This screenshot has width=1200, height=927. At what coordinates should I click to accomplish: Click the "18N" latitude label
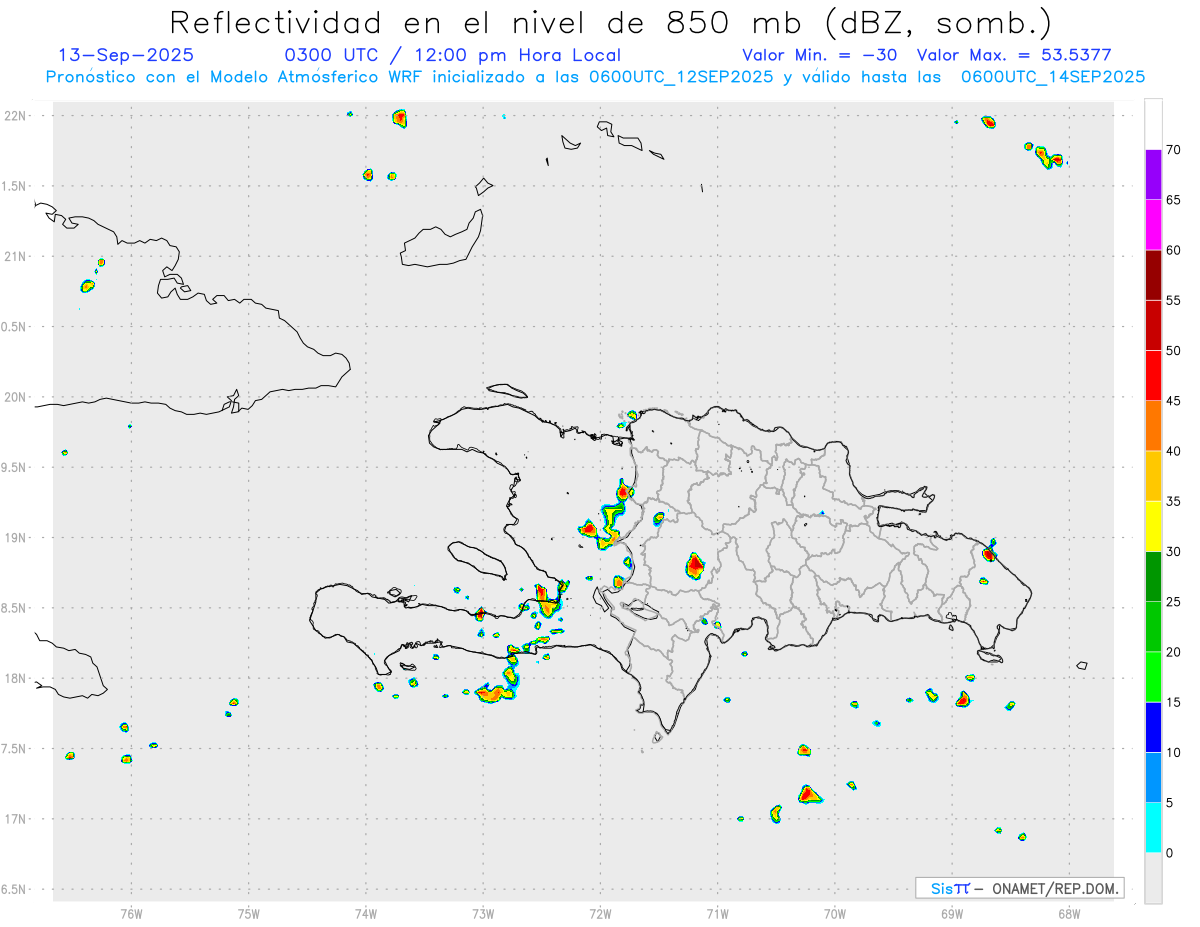click(17, 679)
